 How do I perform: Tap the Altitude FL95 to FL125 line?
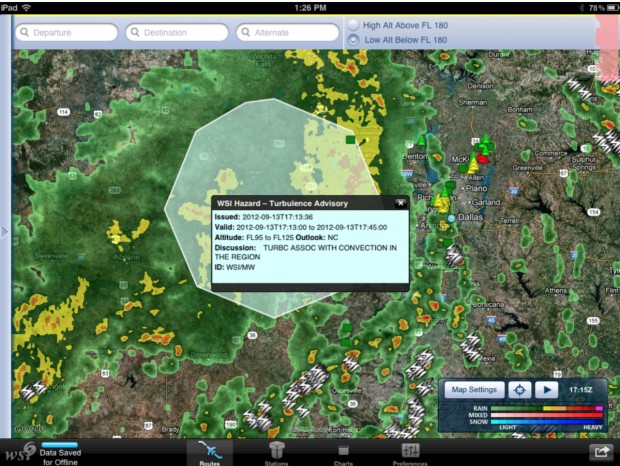pos(276,238)
